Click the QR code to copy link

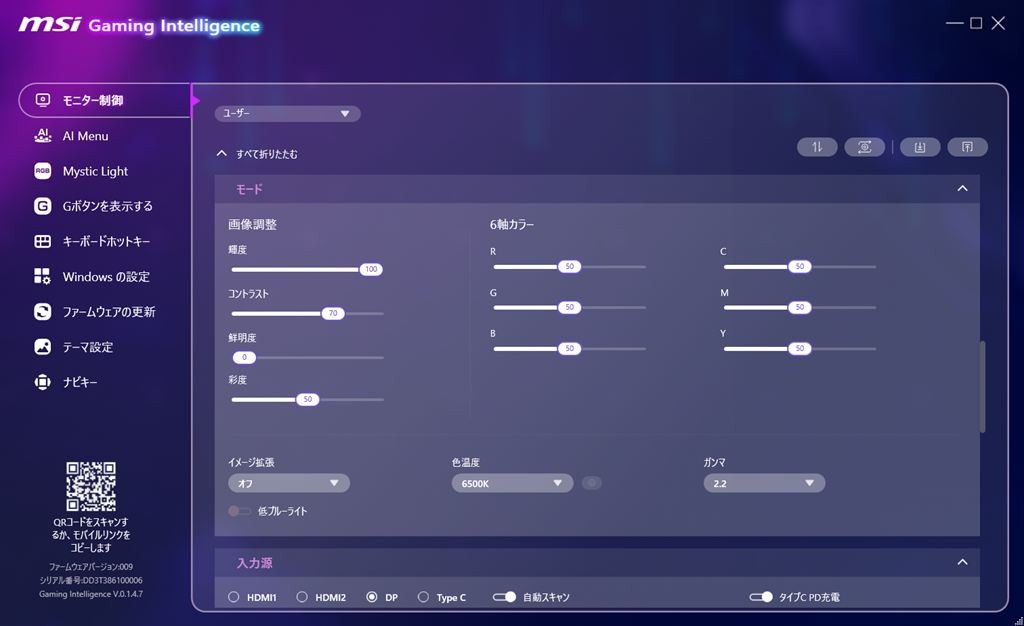click(91, 486)
